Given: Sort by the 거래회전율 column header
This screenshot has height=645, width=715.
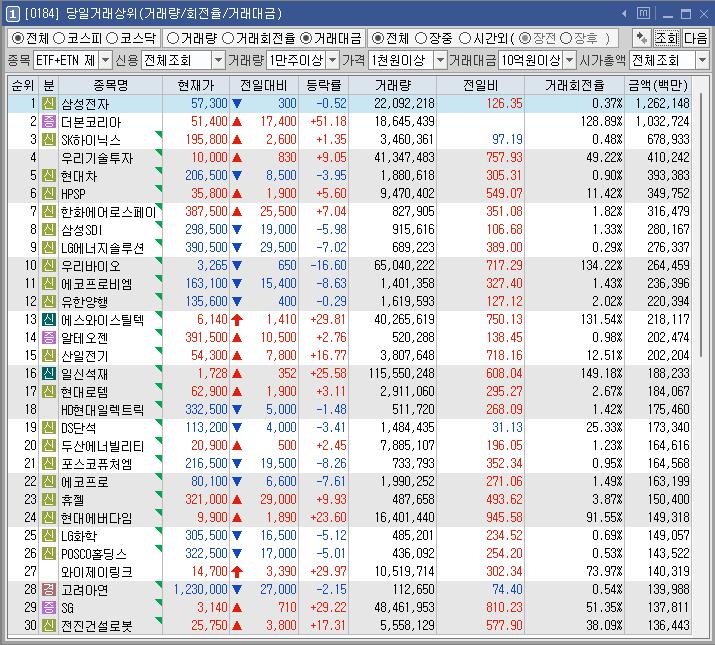Looking at the screenshot, I should (x=575, y=85).
